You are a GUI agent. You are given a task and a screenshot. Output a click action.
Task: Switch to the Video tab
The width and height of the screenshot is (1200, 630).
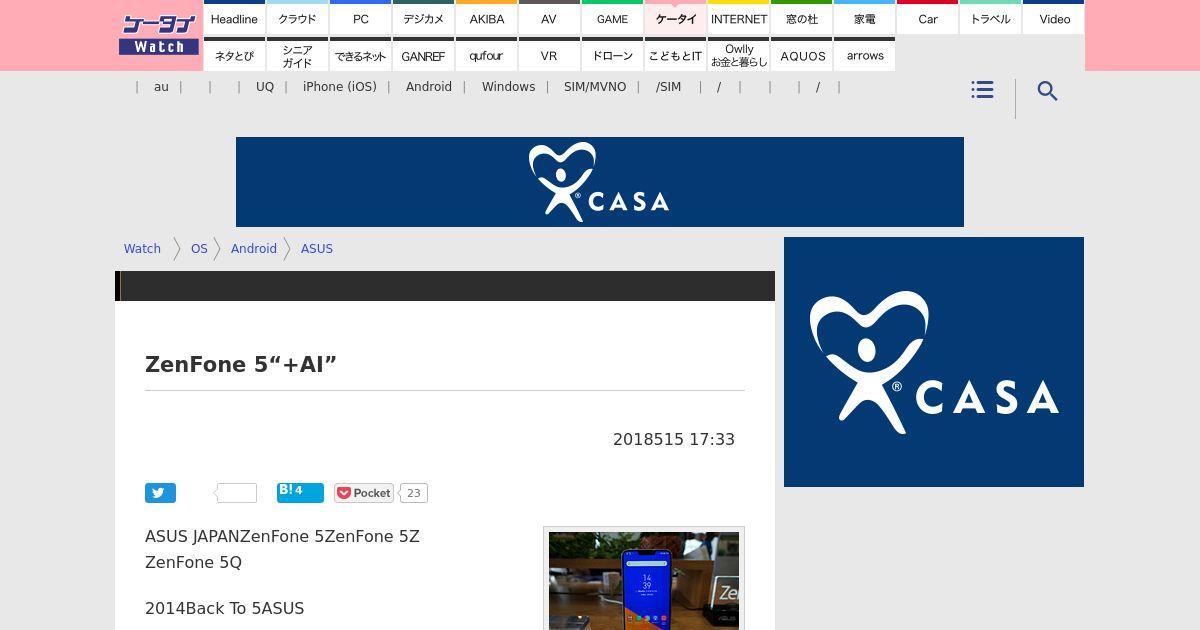tap(1054, 19)
